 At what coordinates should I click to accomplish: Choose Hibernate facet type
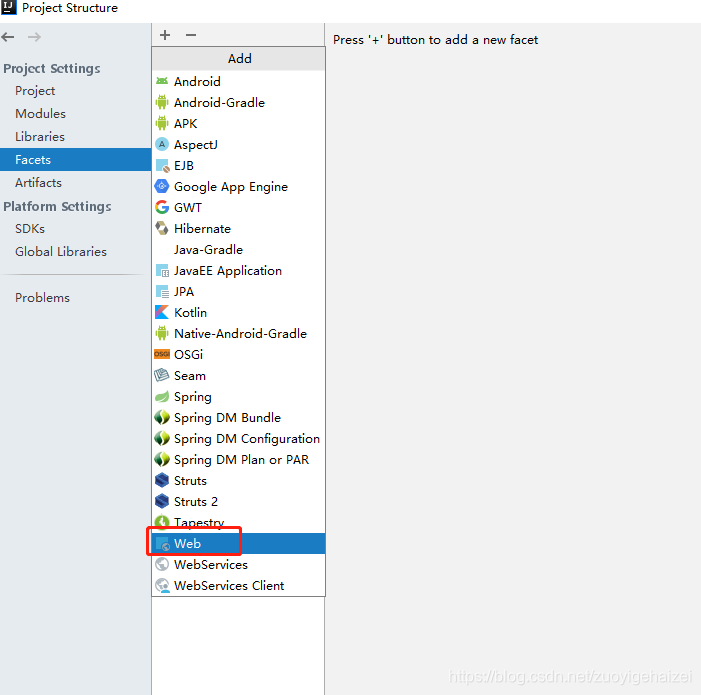(239, 228)
